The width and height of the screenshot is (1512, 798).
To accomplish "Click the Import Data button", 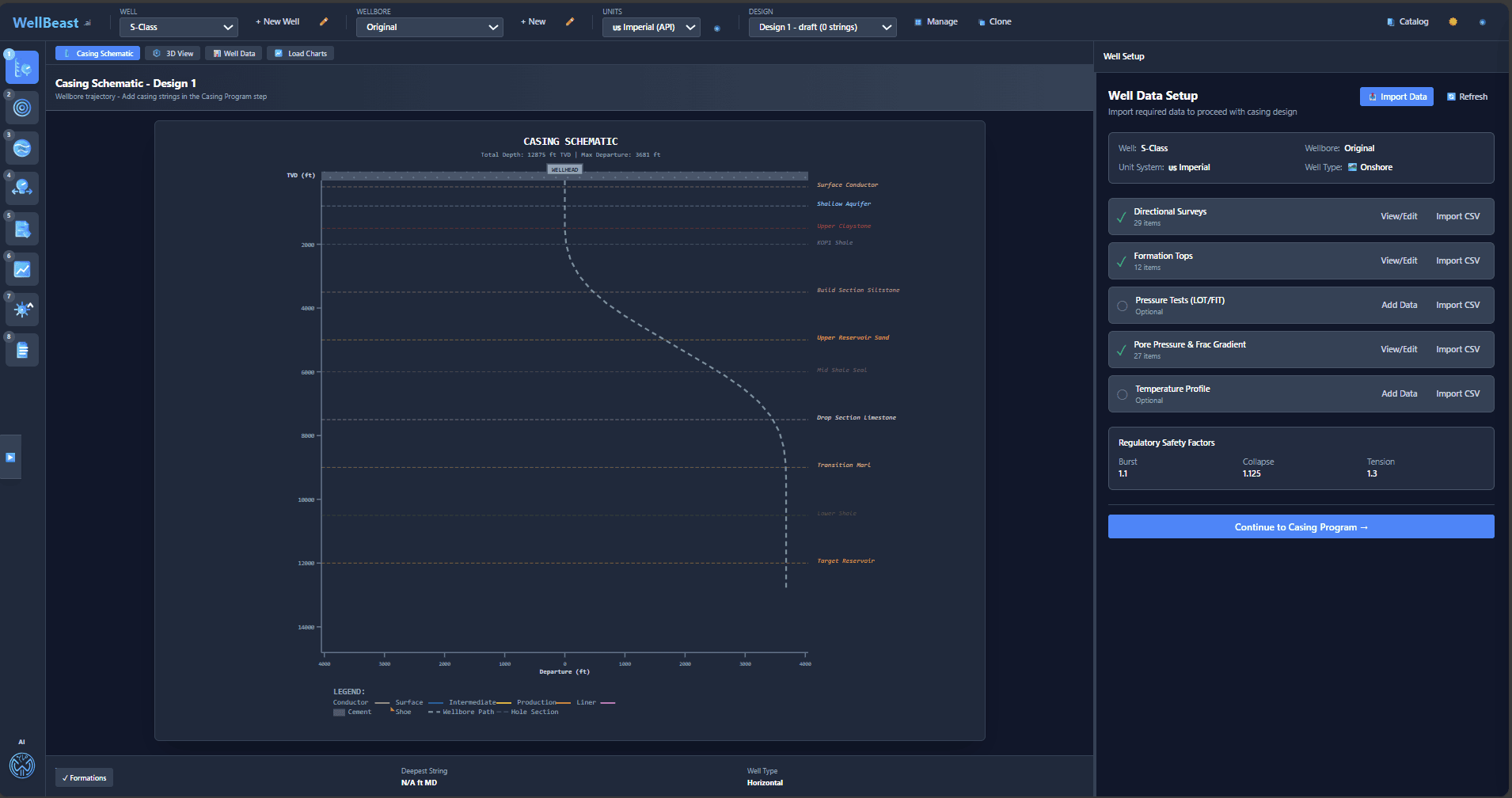I will (x=1396, y=97).
